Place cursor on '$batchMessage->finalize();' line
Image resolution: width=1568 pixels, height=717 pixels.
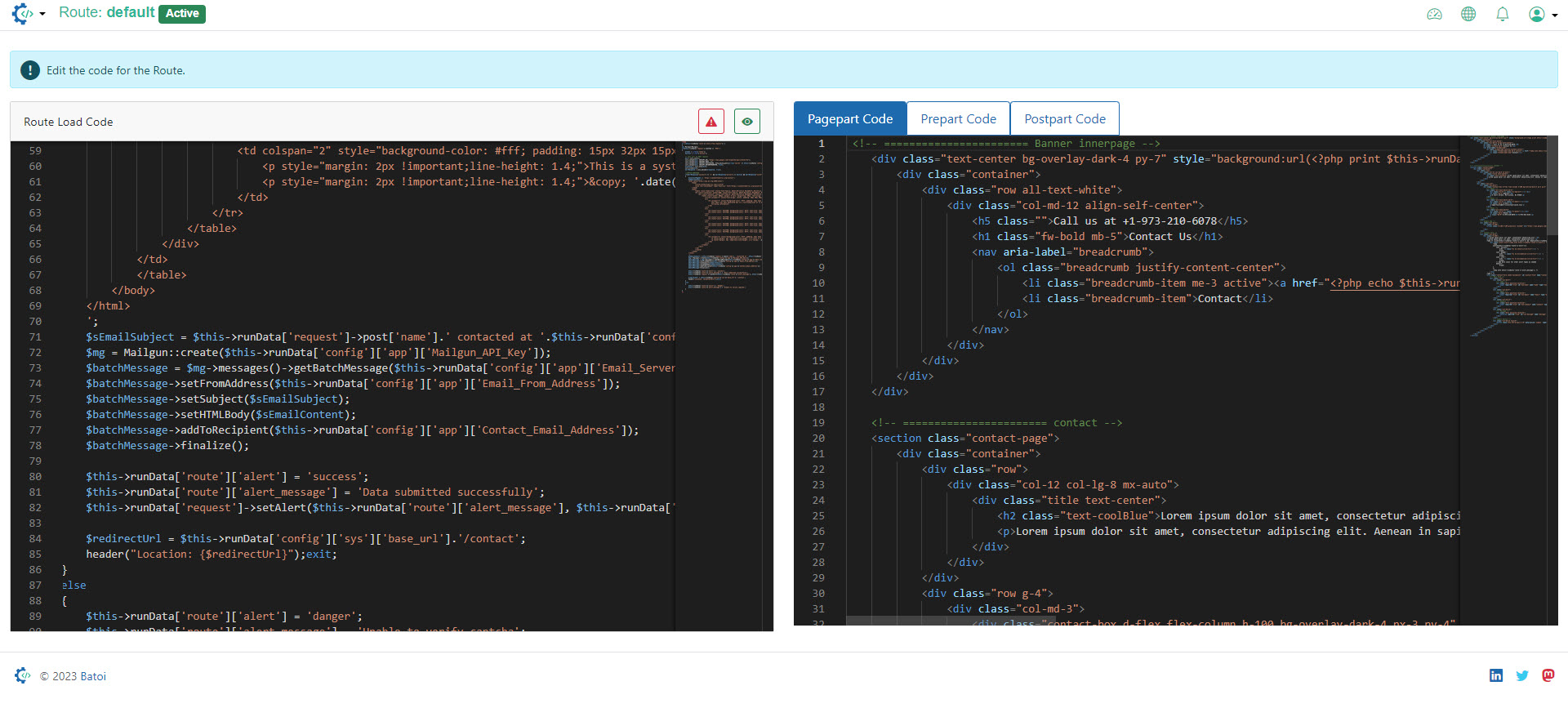click(167, 446)
